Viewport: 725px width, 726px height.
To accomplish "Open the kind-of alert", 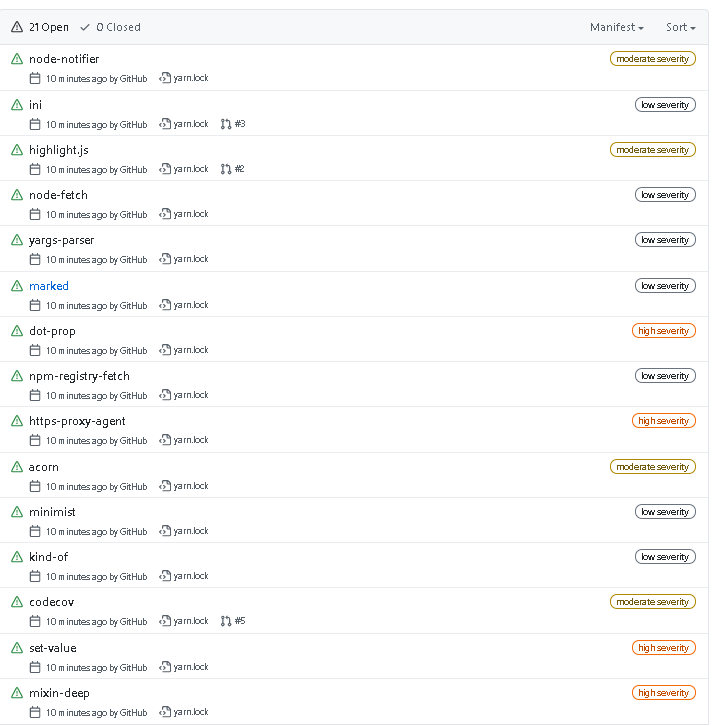I will click(49, 557).
